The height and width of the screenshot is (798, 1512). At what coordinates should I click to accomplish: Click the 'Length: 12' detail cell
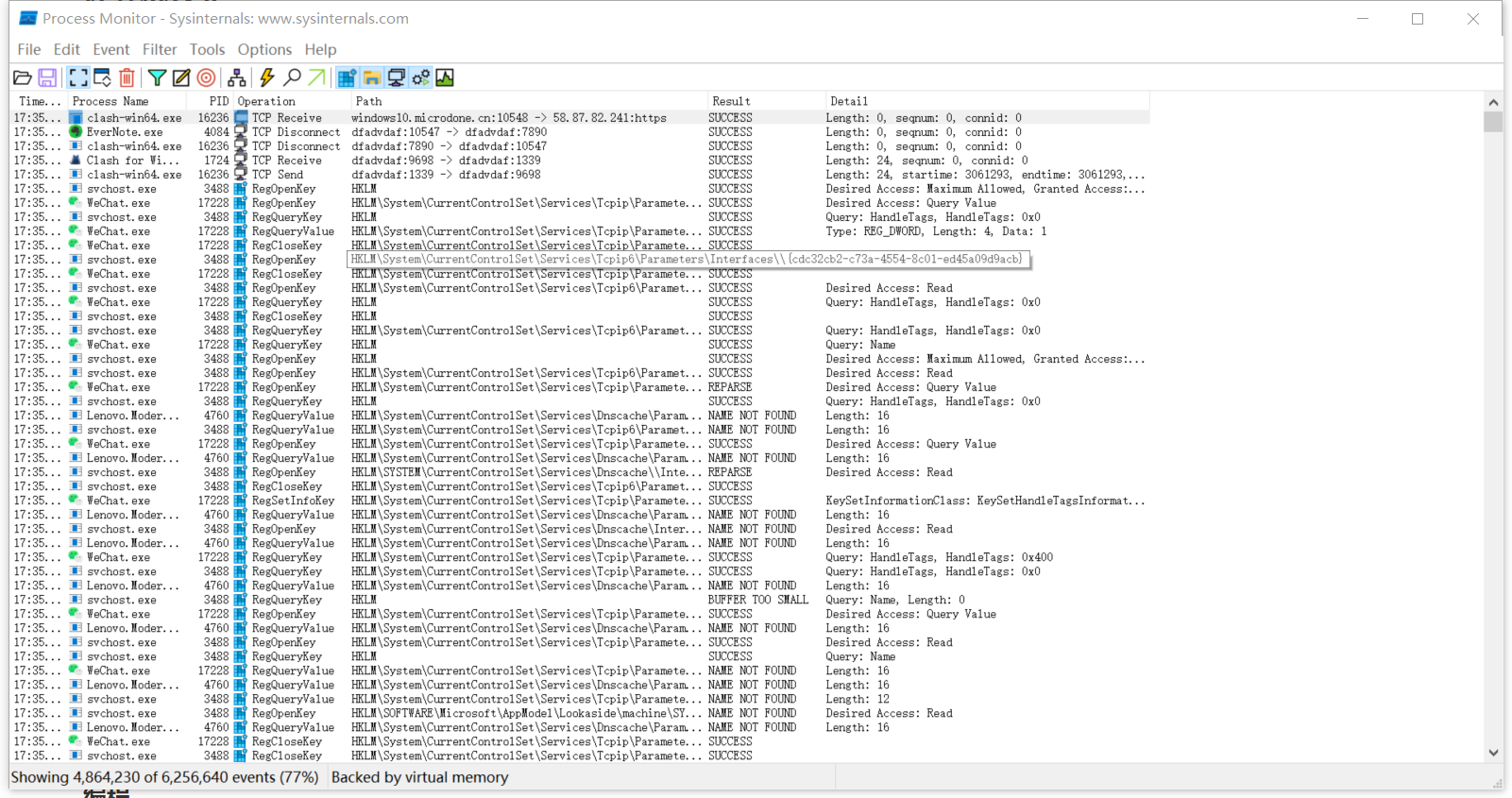tap(858, 699)
